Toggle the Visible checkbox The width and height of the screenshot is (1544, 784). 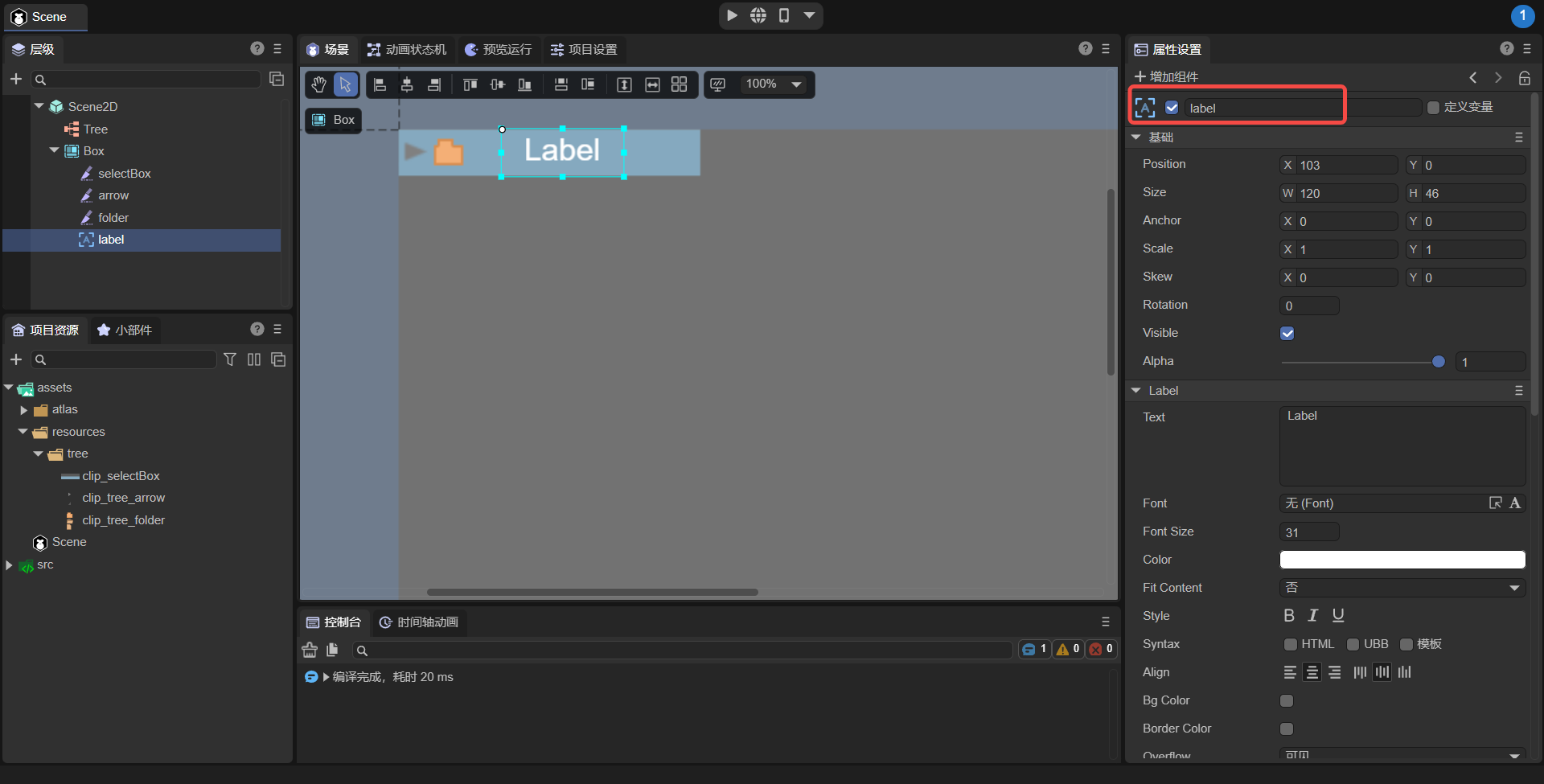pyautogui.click(x=1287, y=334)
